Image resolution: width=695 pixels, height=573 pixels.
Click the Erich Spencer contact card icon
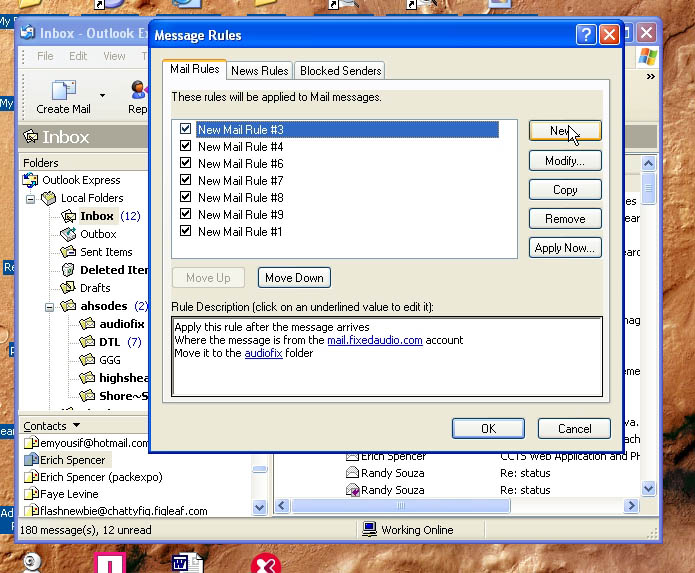[31, 460]
